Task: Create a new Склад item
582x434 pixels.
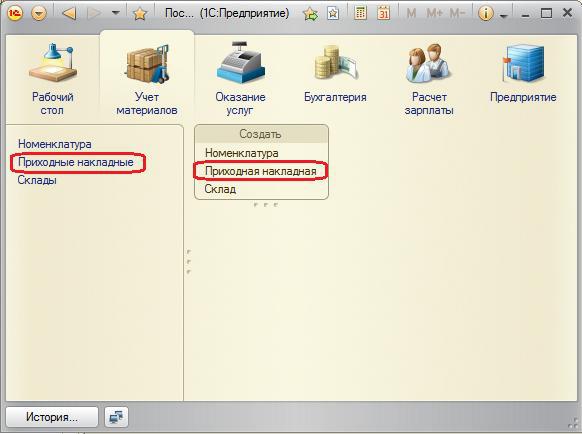Action: (x=220, y=189)
